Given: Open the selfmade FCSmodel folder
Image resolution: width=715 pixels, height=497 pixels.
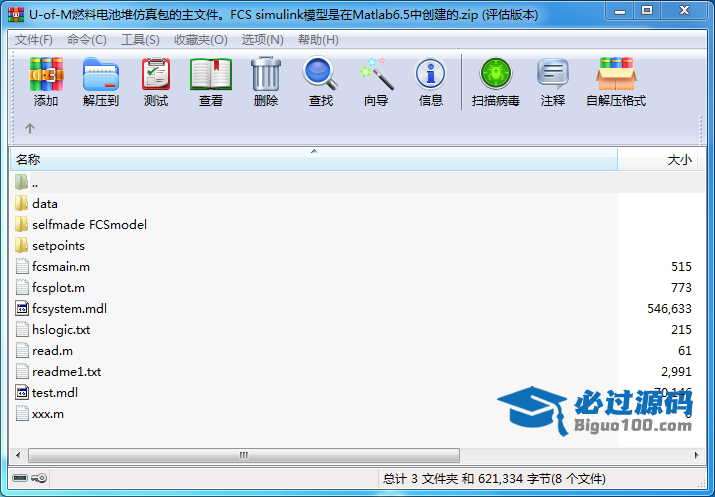Looking at the screenshot, I should 89,225.
